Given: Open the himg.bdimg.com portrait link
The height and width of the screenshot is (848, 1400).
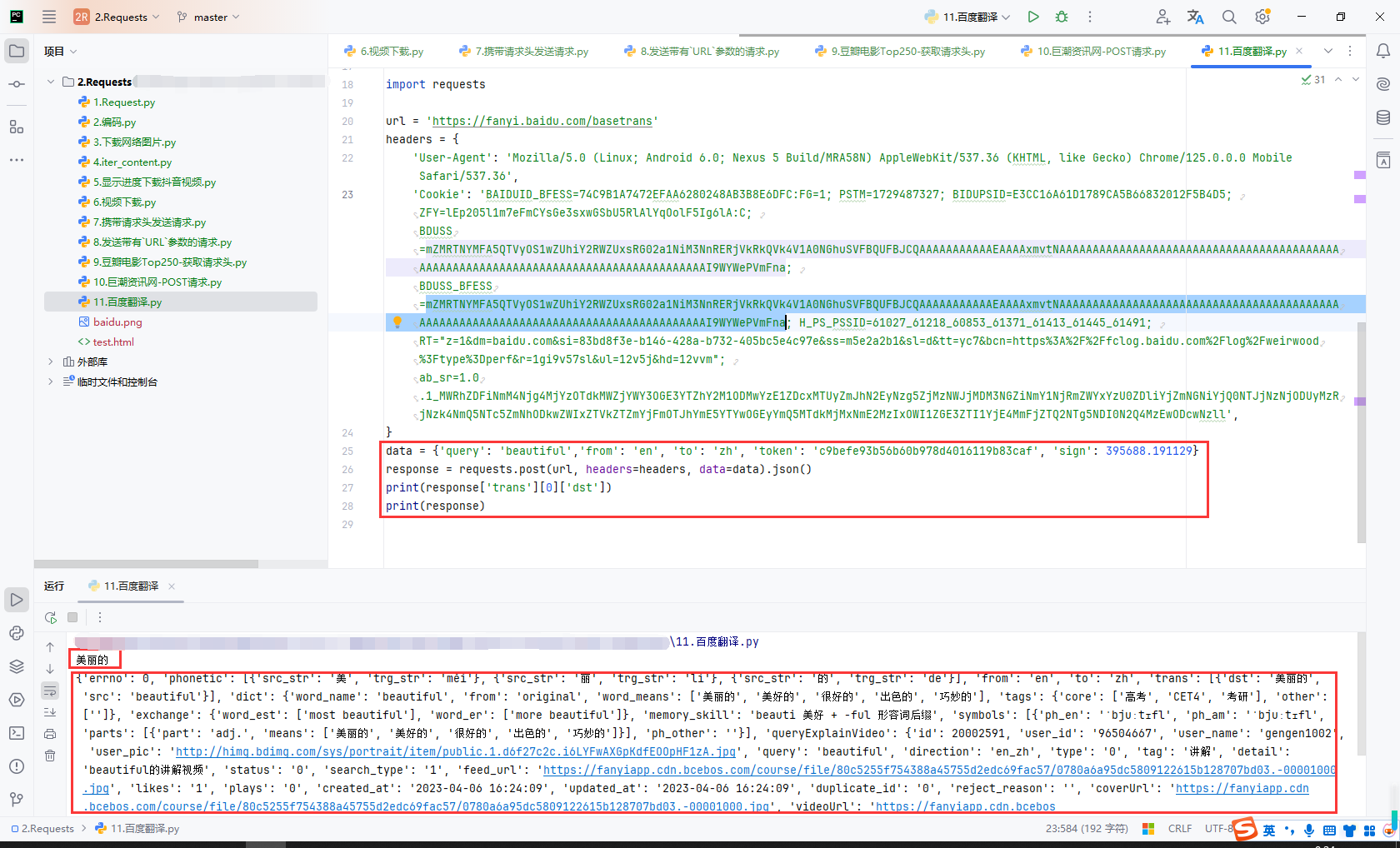Looking at the screenshot, I should 456,751.
